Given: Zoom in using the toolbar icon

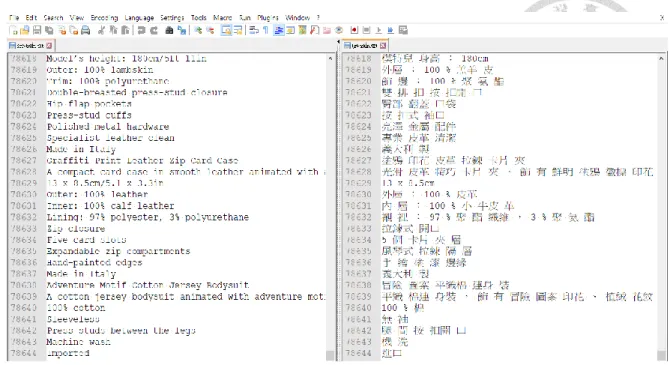Looking at the screenshot, I should click(x=198, y=30).
